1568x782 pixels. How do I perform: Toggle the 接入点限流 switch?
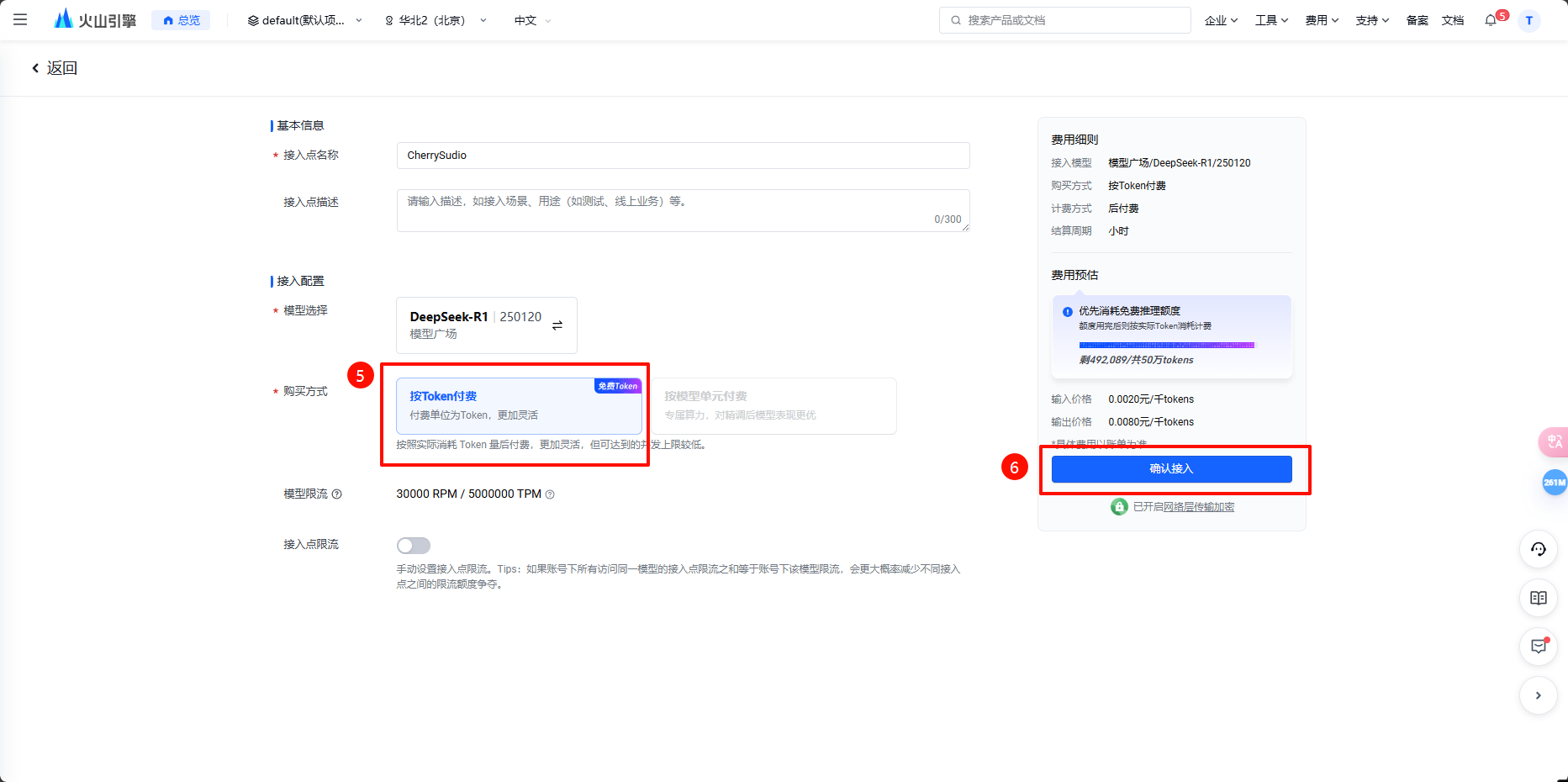pyautogui.click(x=414, y=546)
